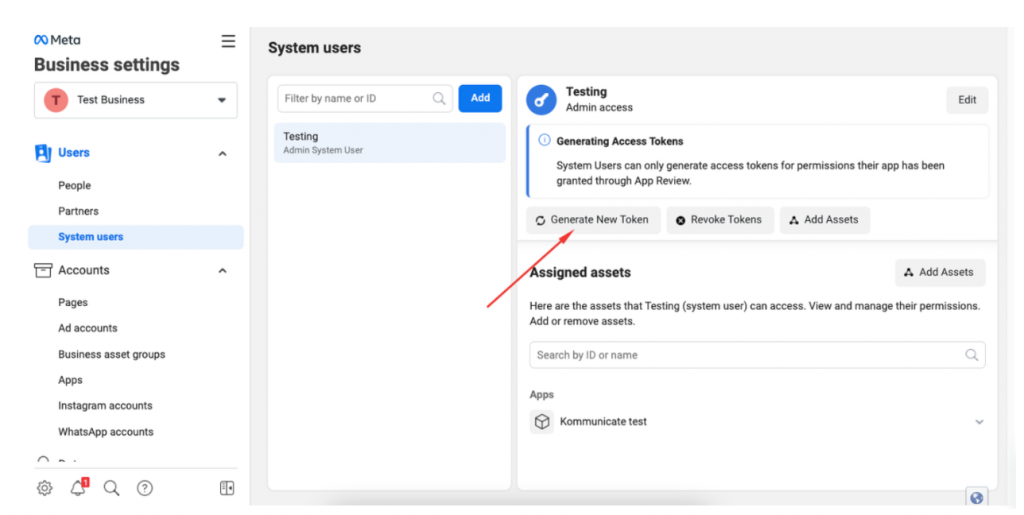Click the Kommunicate test app cube icon

(x=542, y=422)
